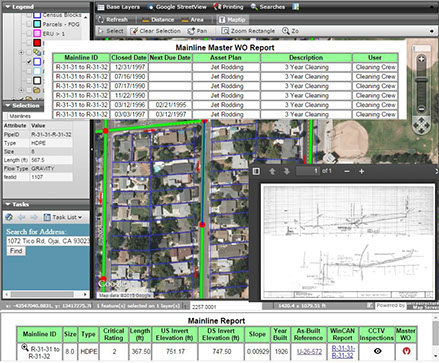Open the Searches menu
439x363 pixels.
(268, 7)
